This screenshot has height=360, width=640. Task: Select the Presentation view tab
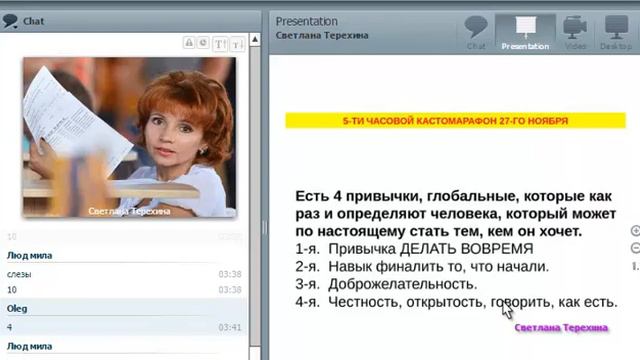click(525, 33)
